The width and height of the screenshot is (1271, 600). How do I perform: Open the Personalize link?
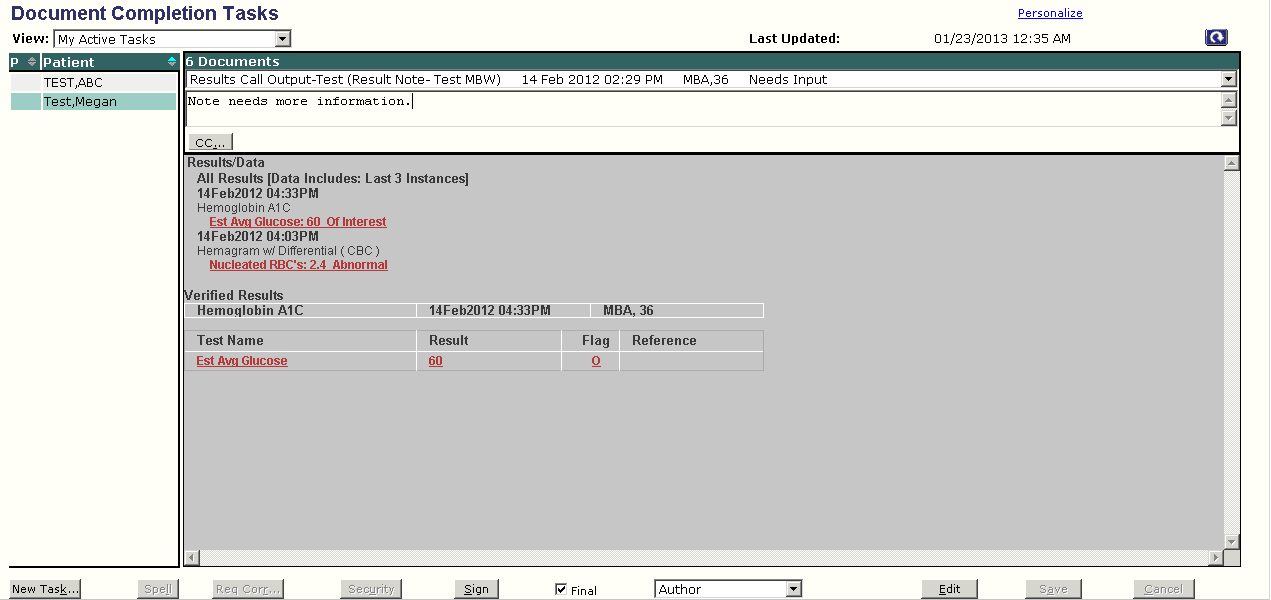coord(1049,13)
